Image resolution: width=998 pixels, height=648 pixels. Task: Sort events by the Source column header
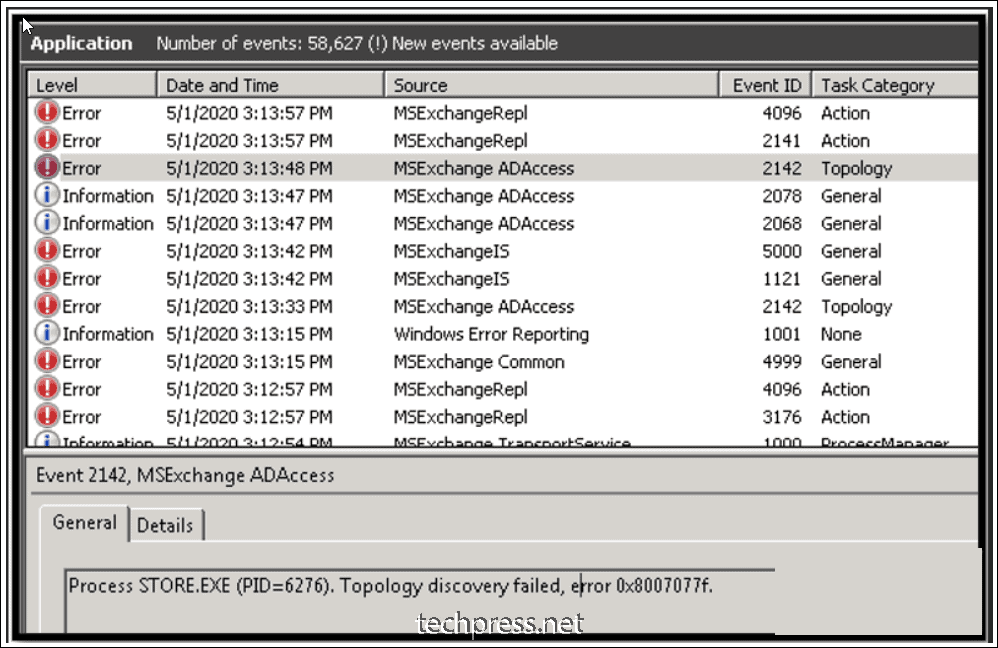point(552,85)
